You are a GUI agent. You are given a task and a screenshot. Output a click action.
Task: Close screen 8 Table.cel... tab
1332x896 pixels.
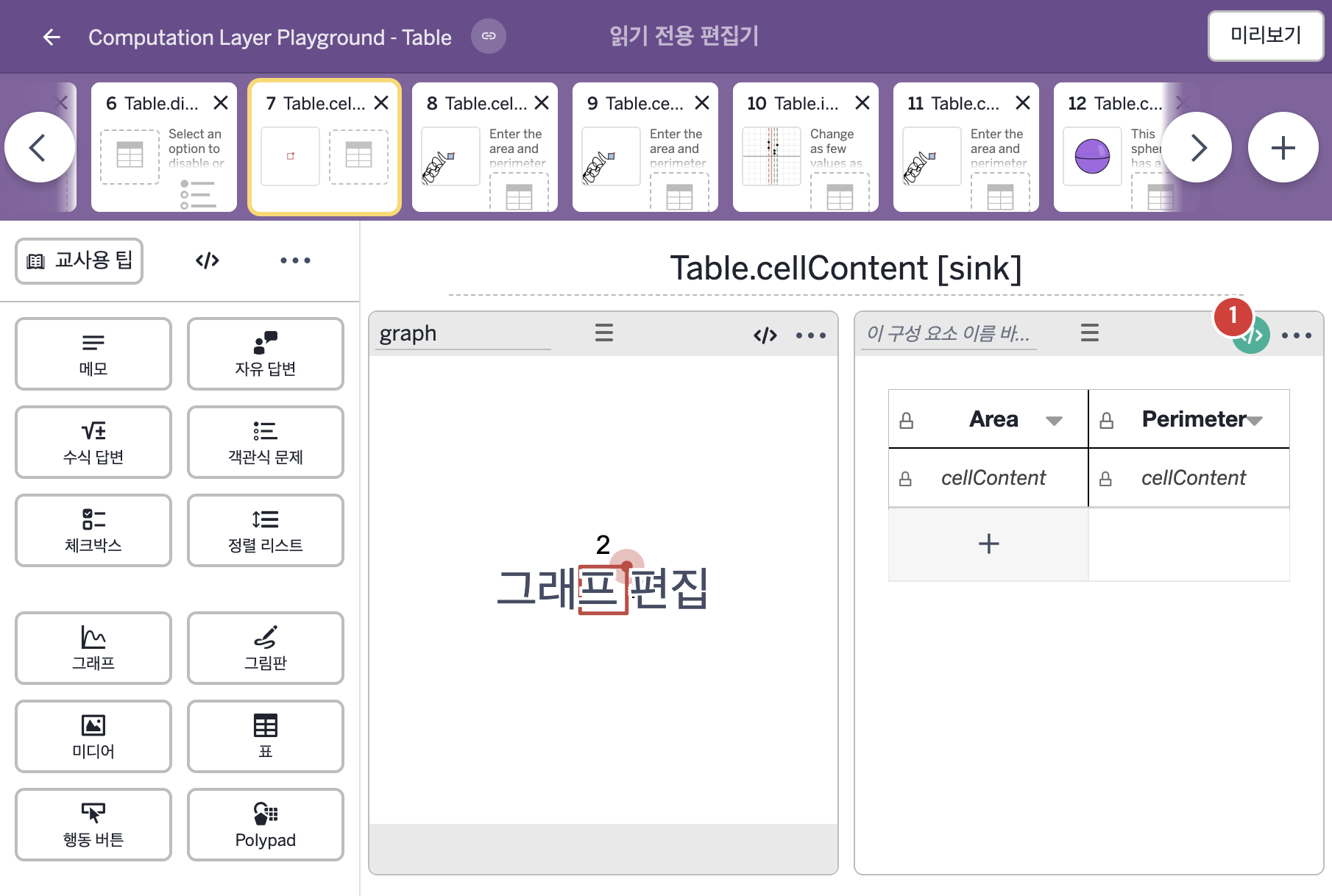[542, 103]
